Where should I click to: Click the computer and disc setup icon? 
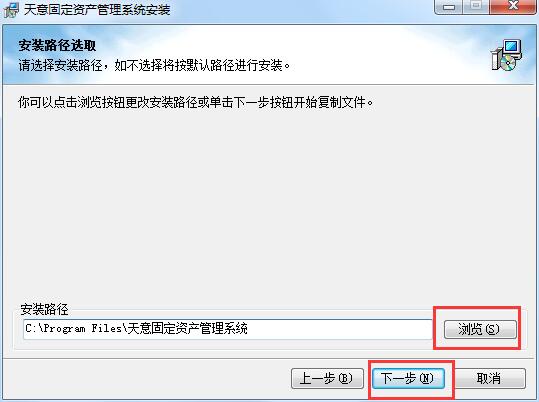point(507,55)
